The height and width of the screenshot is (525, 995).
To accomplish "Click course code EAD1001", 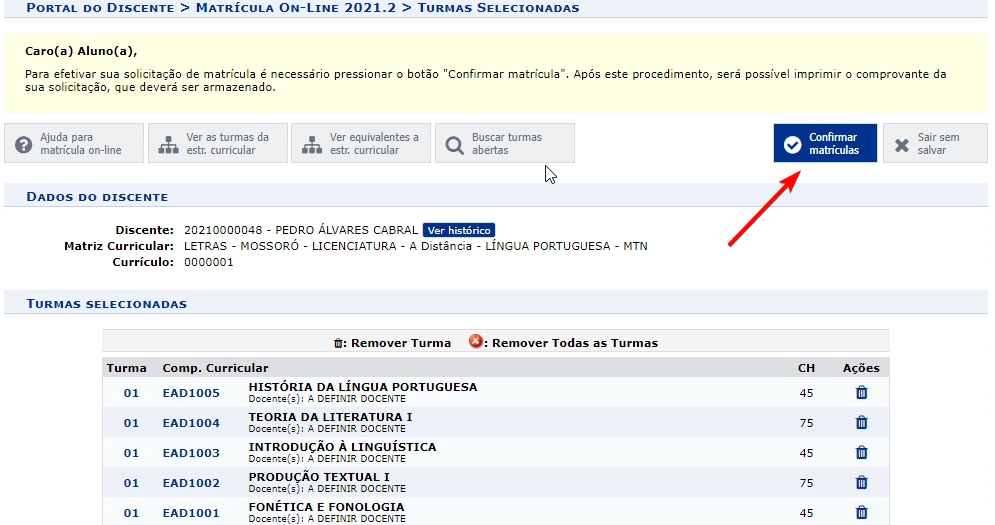I will [x=191, y=513].
